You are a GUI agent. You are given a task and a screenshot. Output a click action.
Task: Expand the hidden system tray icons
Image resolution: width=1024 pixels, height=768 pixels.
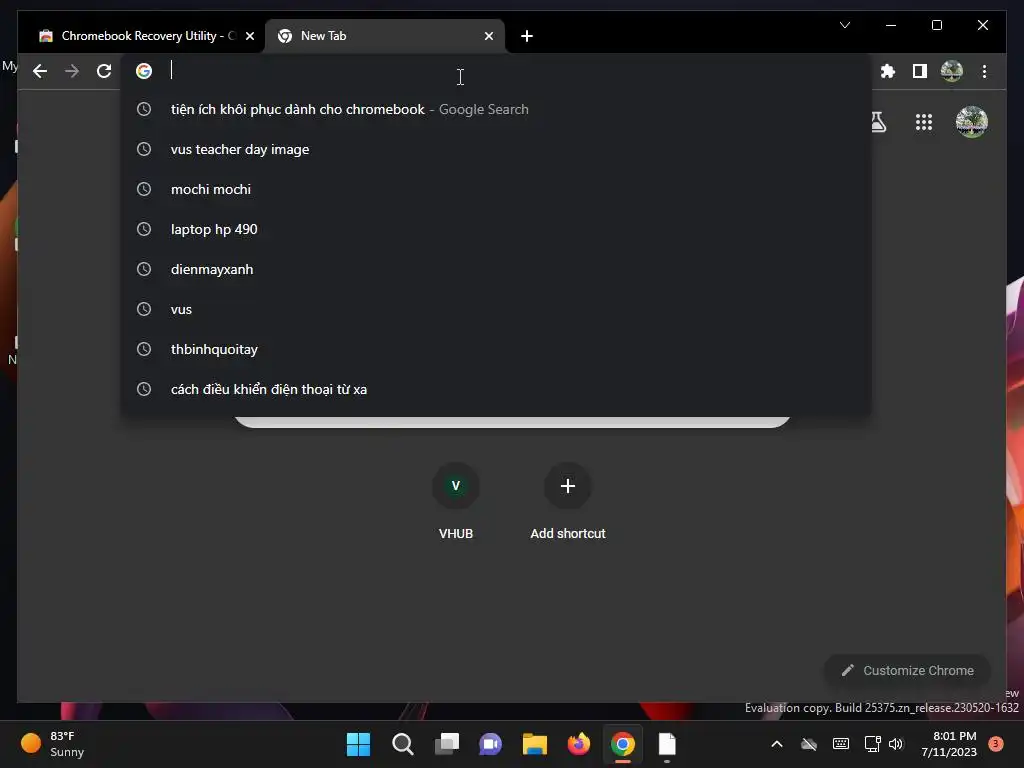pos(776,744)
